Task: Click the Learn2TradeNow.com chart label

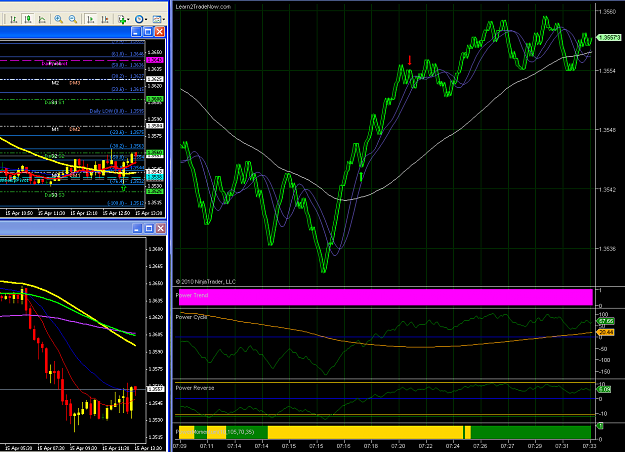Action: click(x=203, y=7)
